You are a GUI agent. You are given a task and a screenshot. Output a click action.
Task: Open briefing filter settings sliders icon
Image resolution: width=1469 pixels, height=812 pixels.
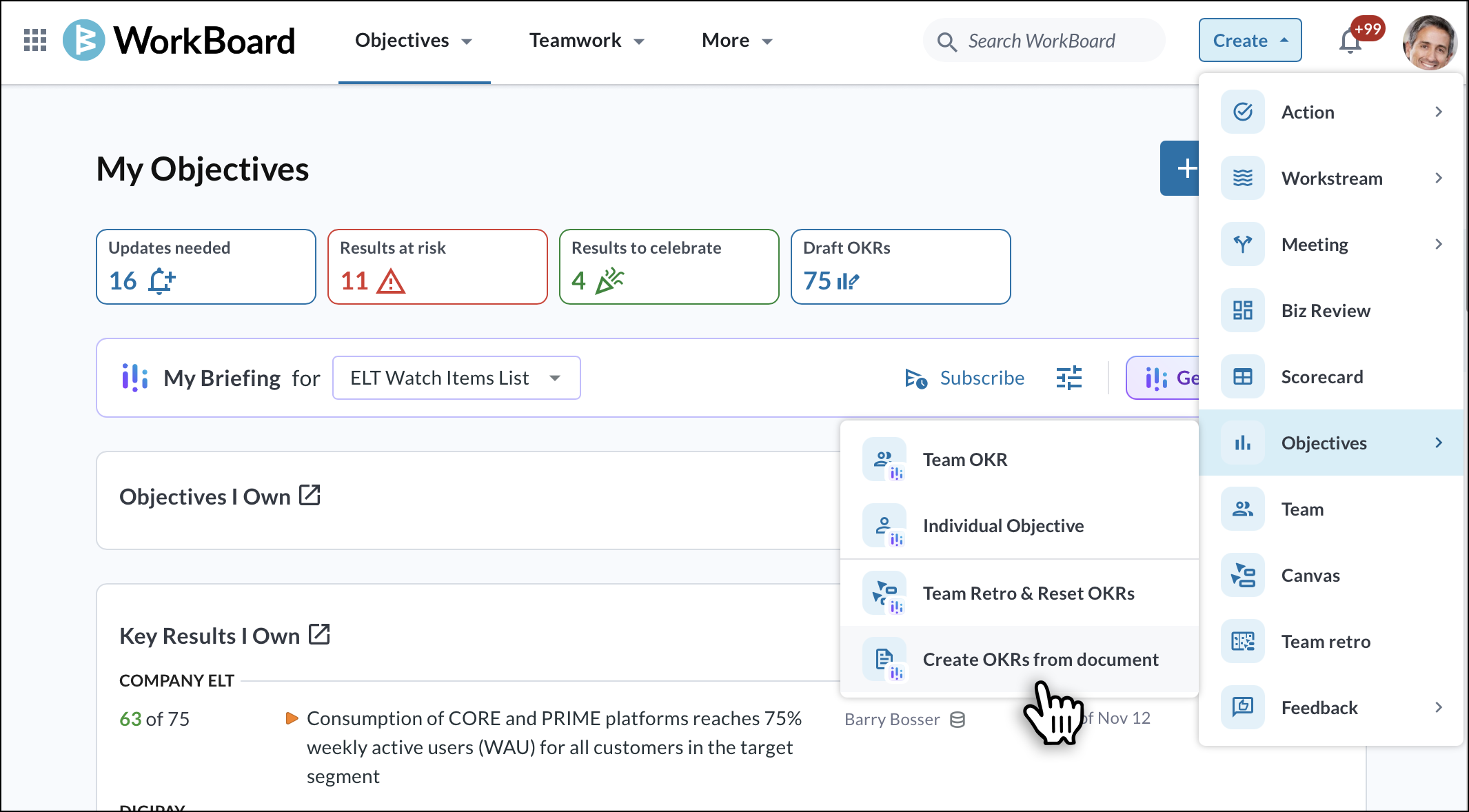point(1069,378)
